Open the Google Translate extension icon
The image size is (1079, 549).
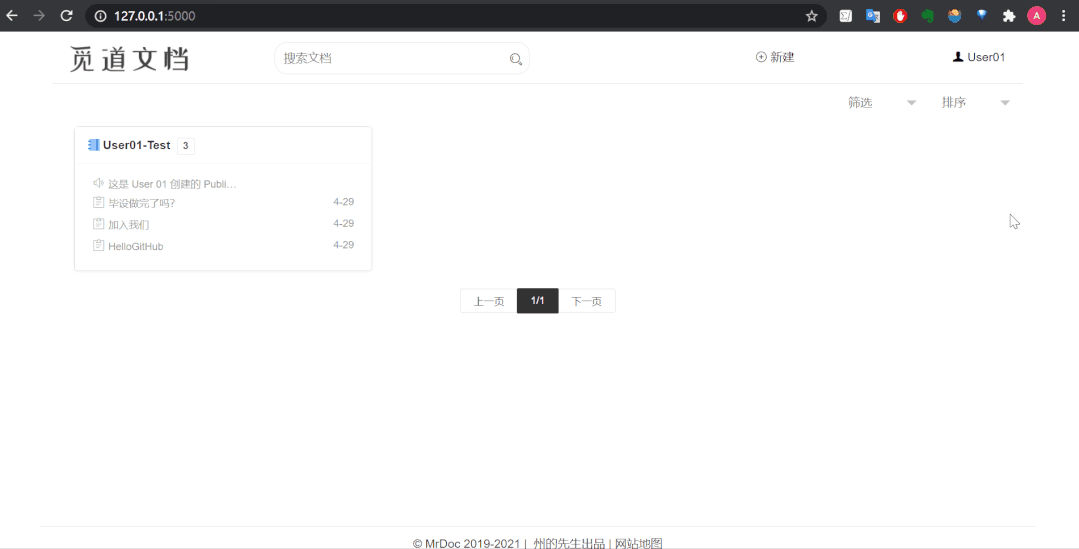pyautogui.click(x=873, y=16)
